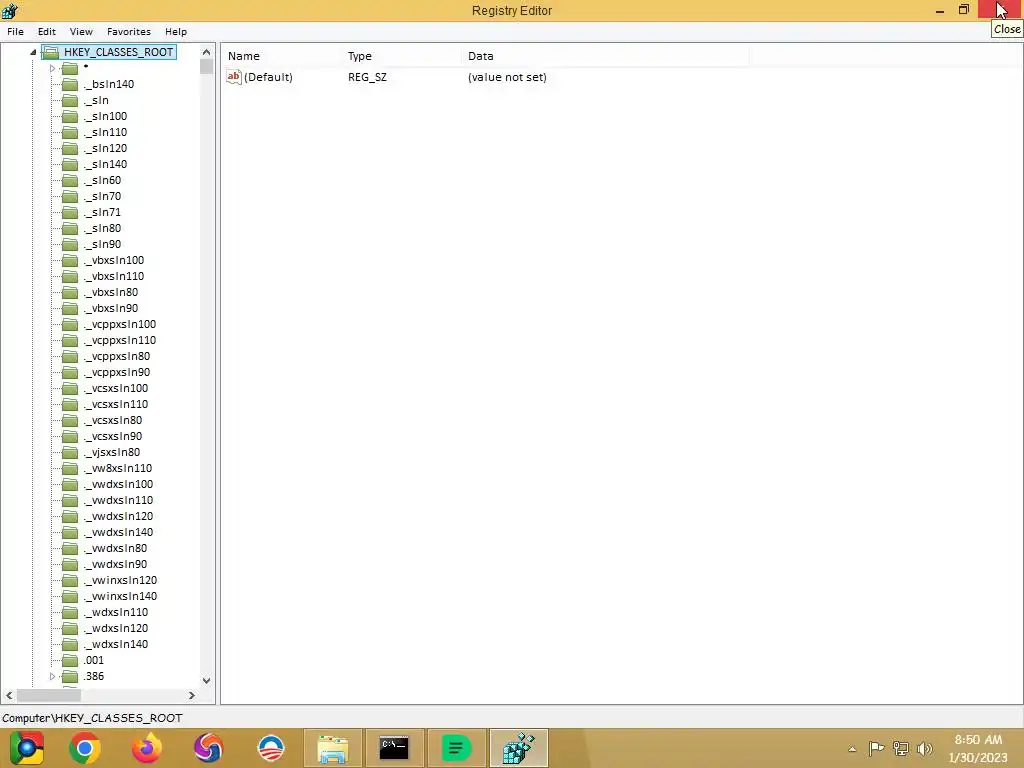
Task: Select the ._wdxsln110 key
Action: [116, 612]
